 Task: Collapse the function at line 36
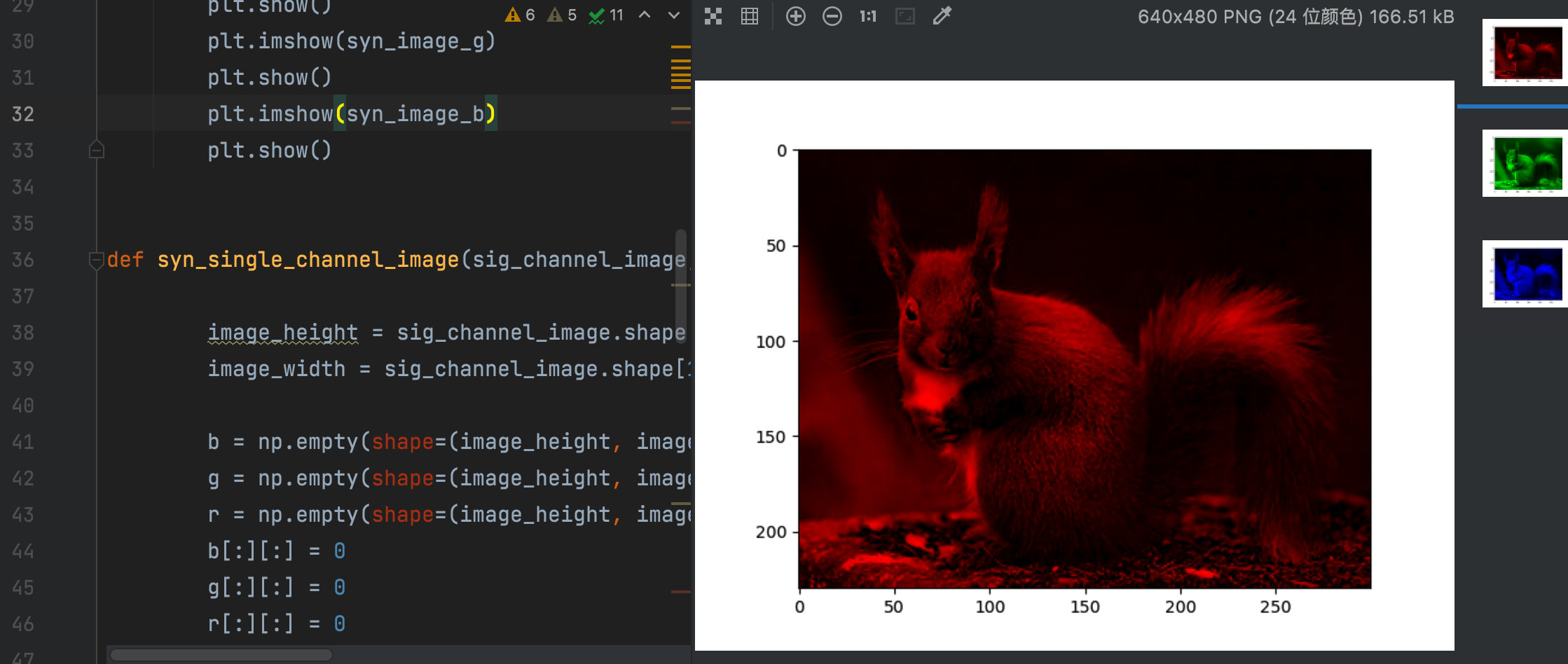tap(97, 261)
